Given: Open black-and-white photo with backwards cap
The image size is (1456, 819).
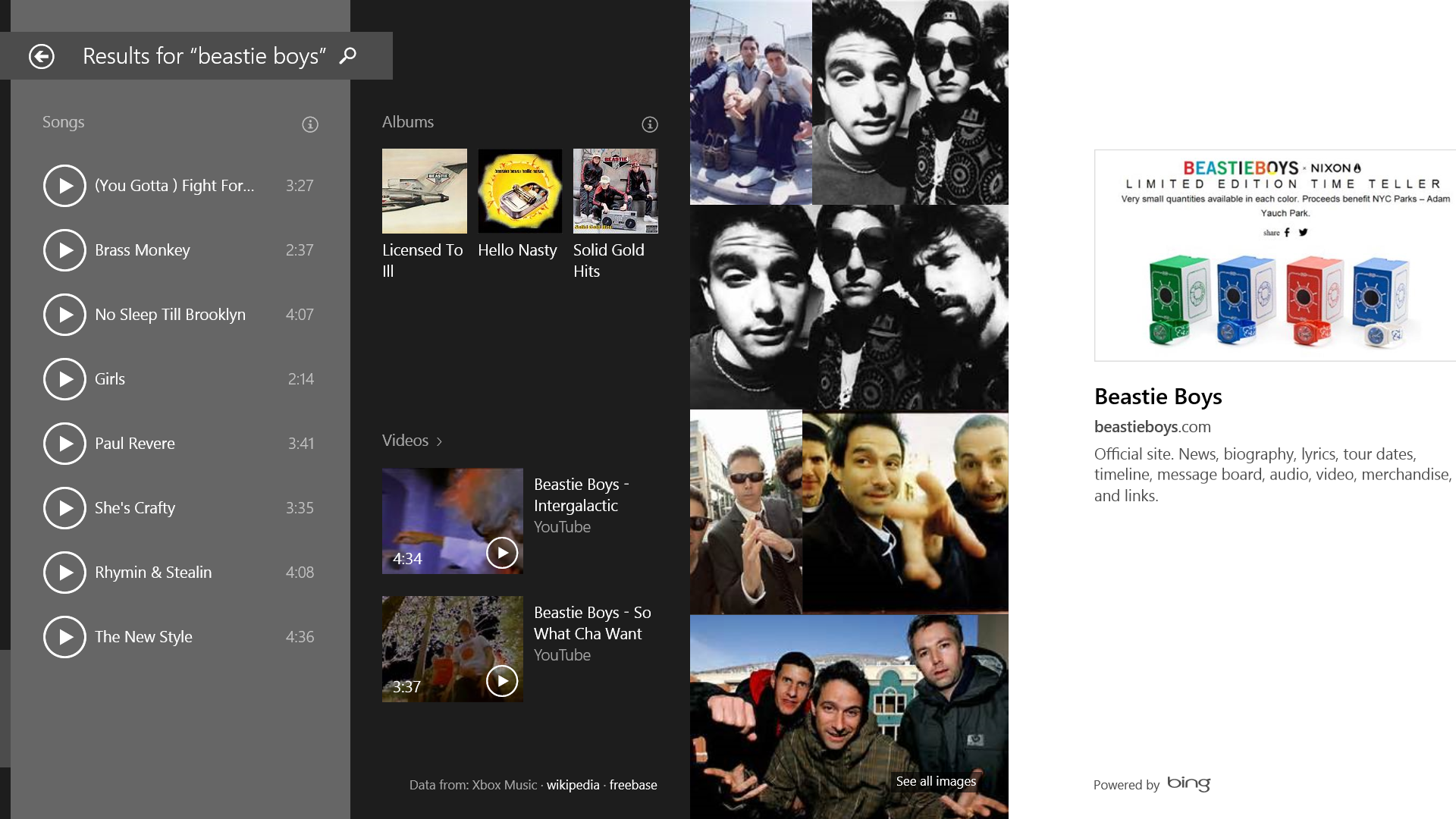Looking at the screenshot, I should pos(910,102).
